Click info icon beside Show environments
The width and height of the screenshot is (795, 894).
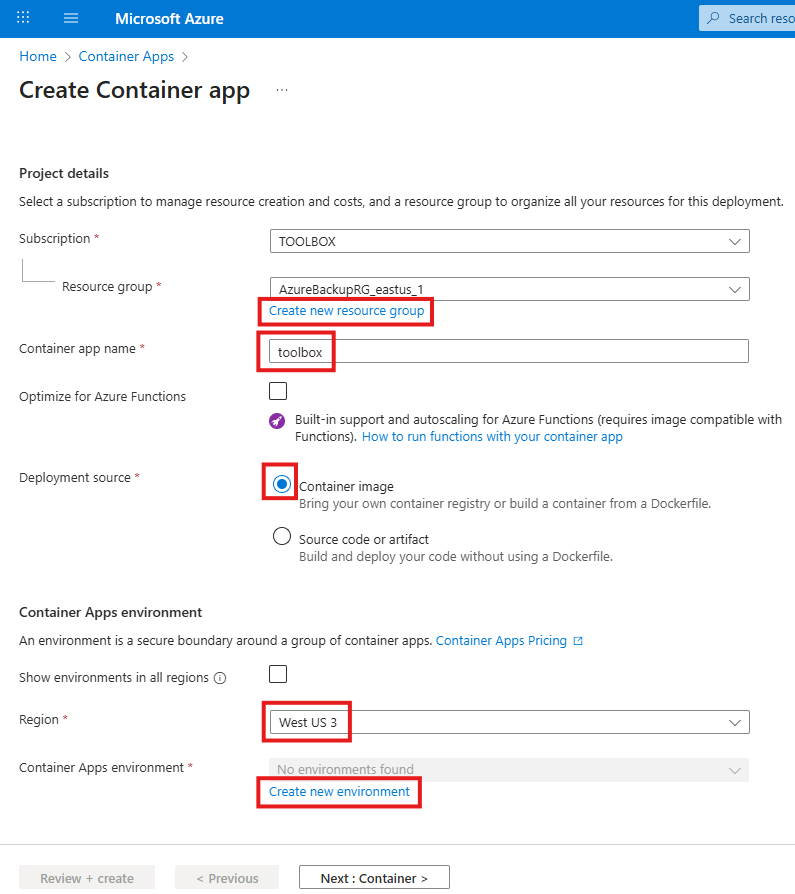[220, 678]
